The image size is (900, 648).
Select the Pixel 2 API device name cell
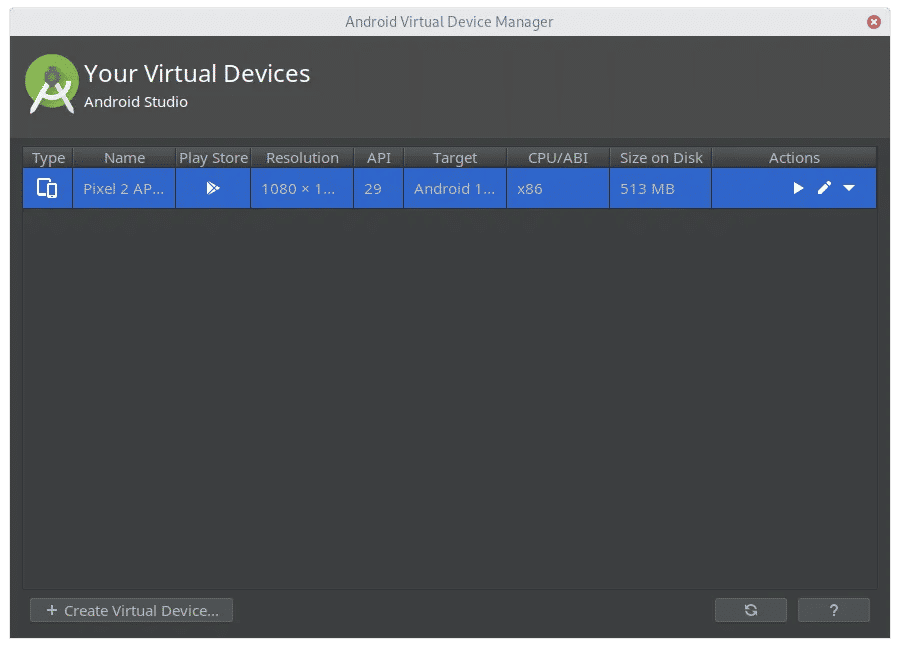[x=124, y=189]
